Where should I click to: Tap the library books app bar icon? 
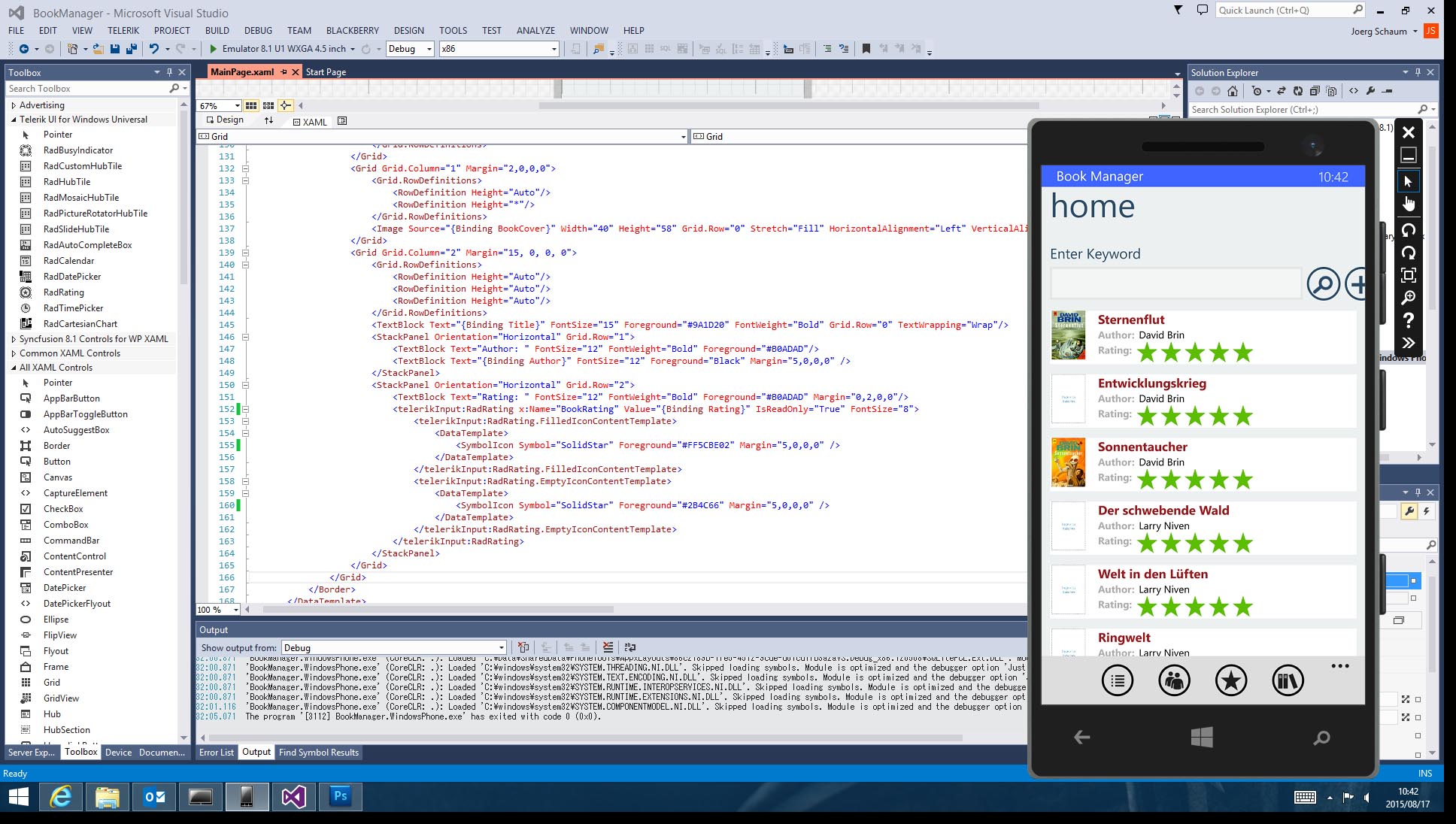pyautogui.click(x=1287, y=680)
